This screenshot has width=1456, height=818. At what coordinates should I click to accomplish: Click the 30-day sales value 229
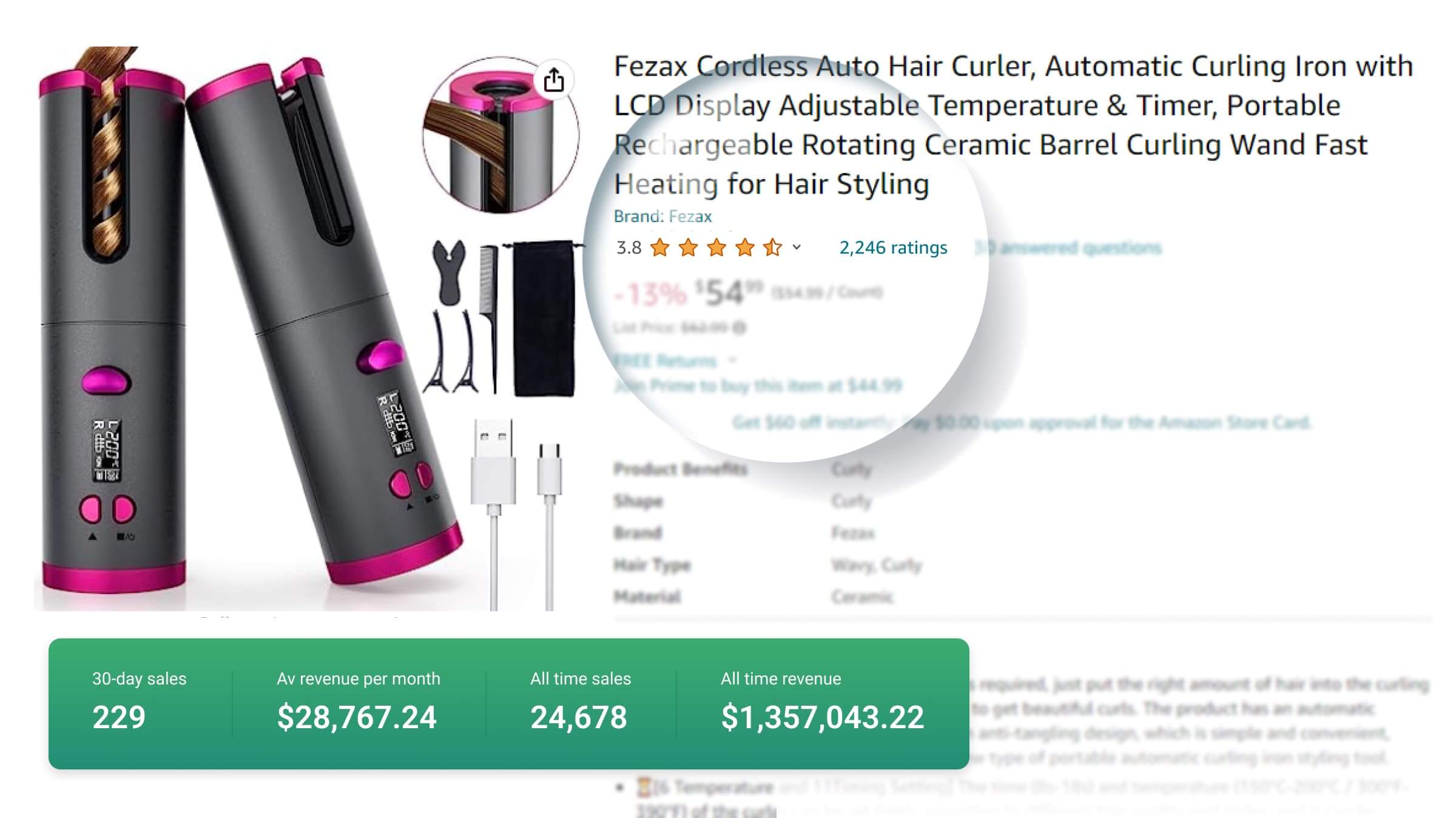[119, 717]
